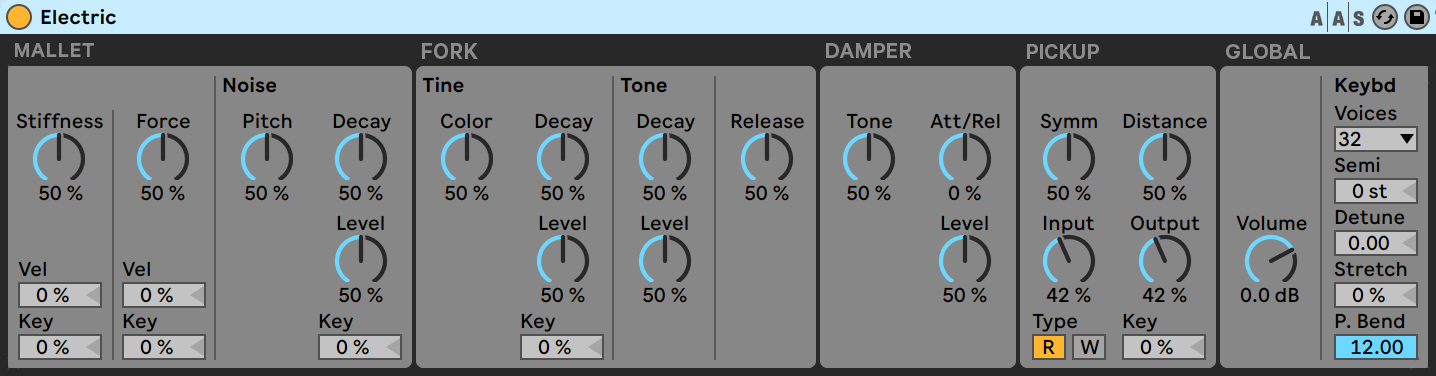Toggle the Electric device activator button
The width and height of the screenshot is (1436, 376).
point(19,17)
